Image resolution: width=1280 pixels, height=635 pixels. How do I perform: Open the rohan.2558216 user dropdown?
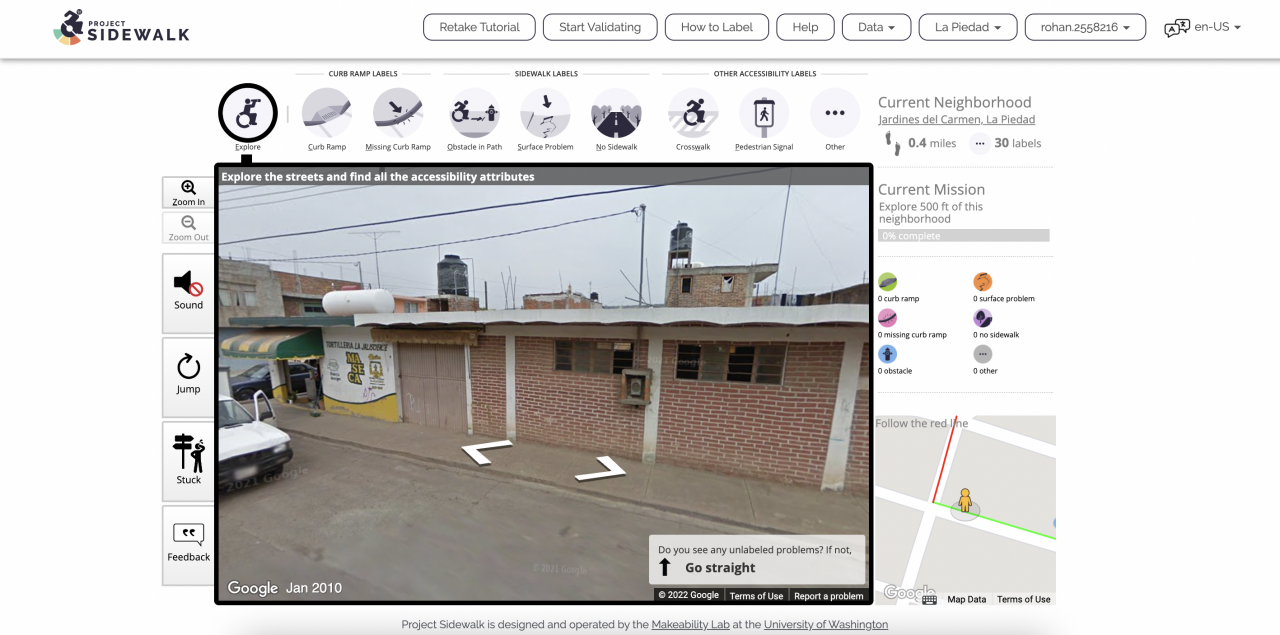click(x=1085, y=27)
